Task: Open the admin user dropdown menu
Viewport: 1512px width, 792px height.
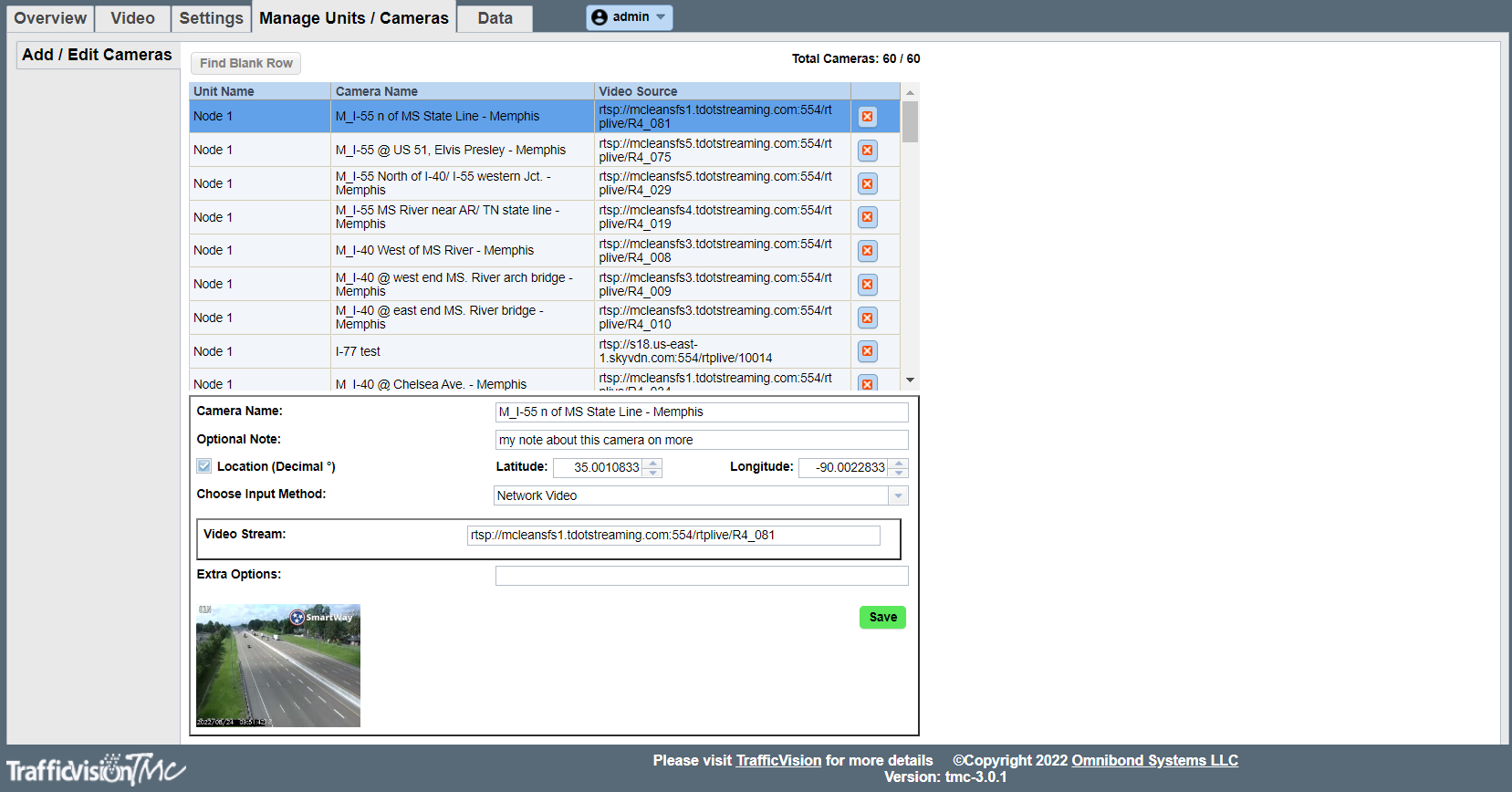Action: [630, 17]
